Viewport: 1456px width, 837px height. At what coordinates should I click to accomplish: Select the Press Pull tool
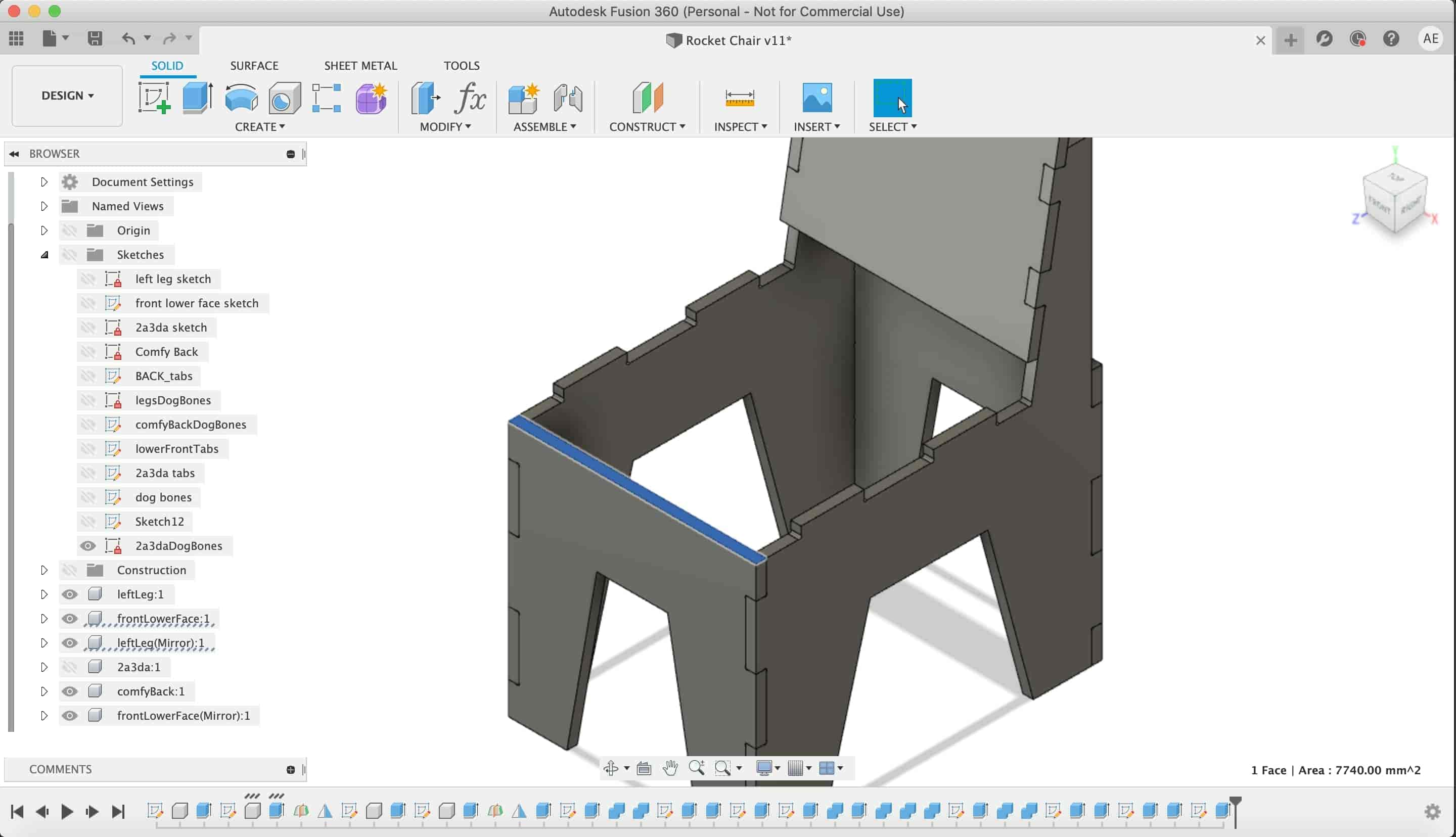(426, 97)
